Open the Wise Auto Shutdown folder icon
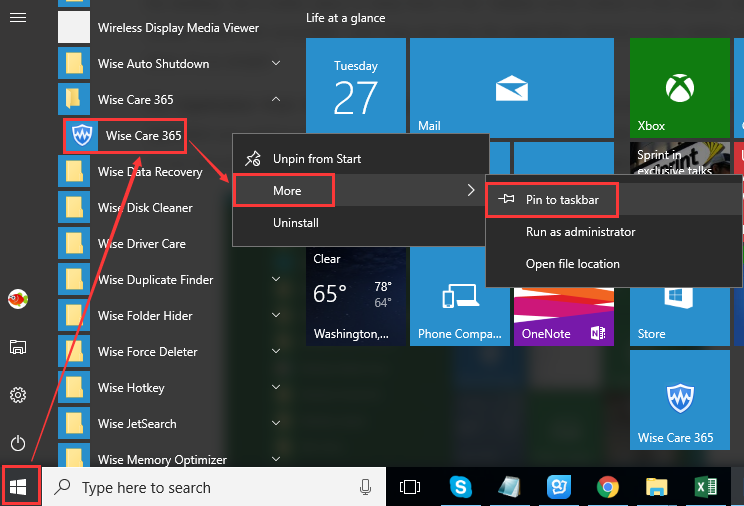 [74, 64]
